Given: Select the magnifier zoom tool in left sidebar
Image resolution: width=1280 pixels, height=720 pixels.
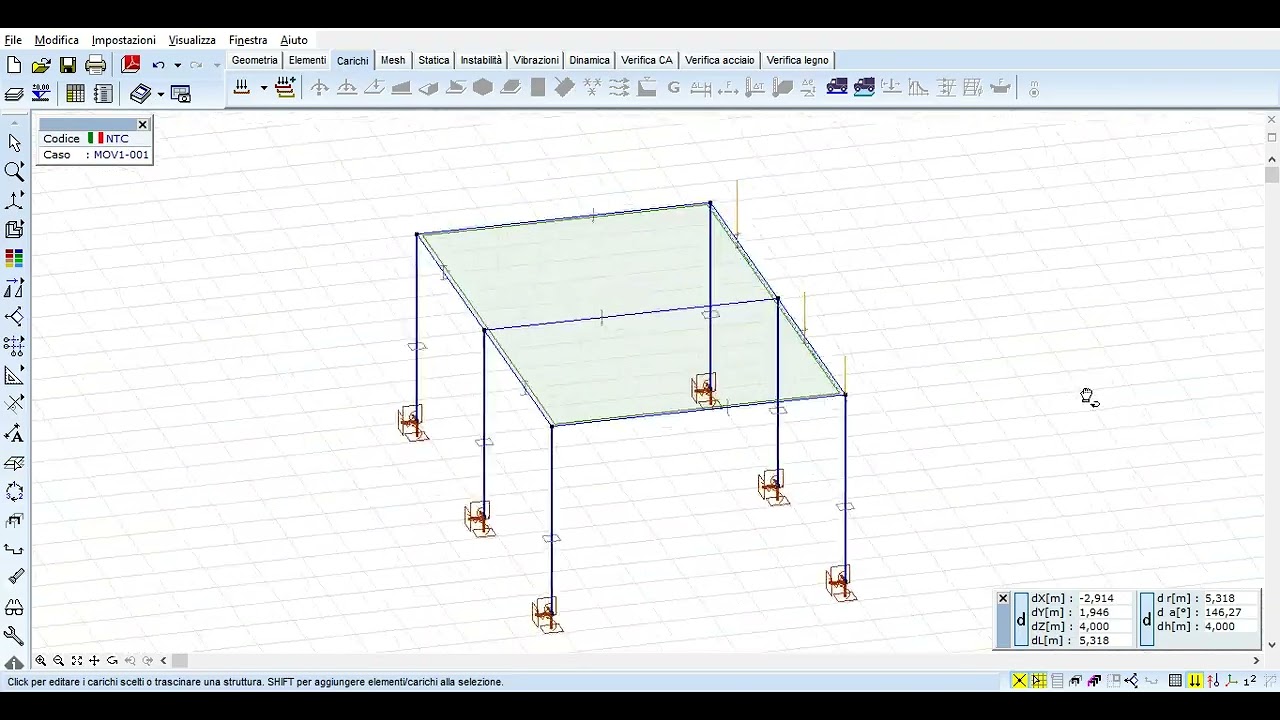Looking at the screenshot, I should point(14,171).
